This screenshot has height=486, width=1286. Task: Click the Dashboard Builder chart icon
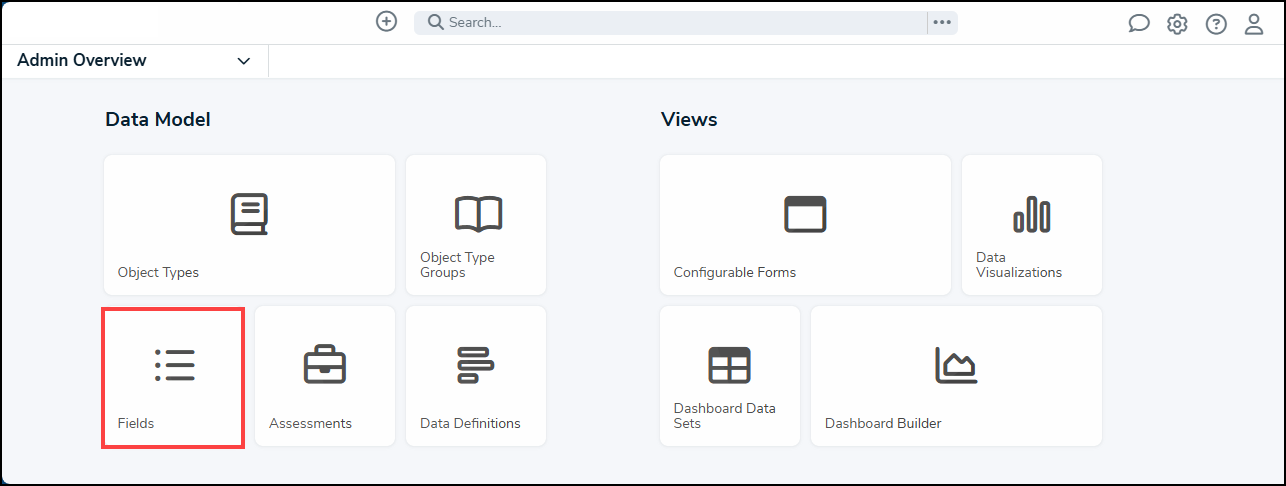(x=956, y=365)
